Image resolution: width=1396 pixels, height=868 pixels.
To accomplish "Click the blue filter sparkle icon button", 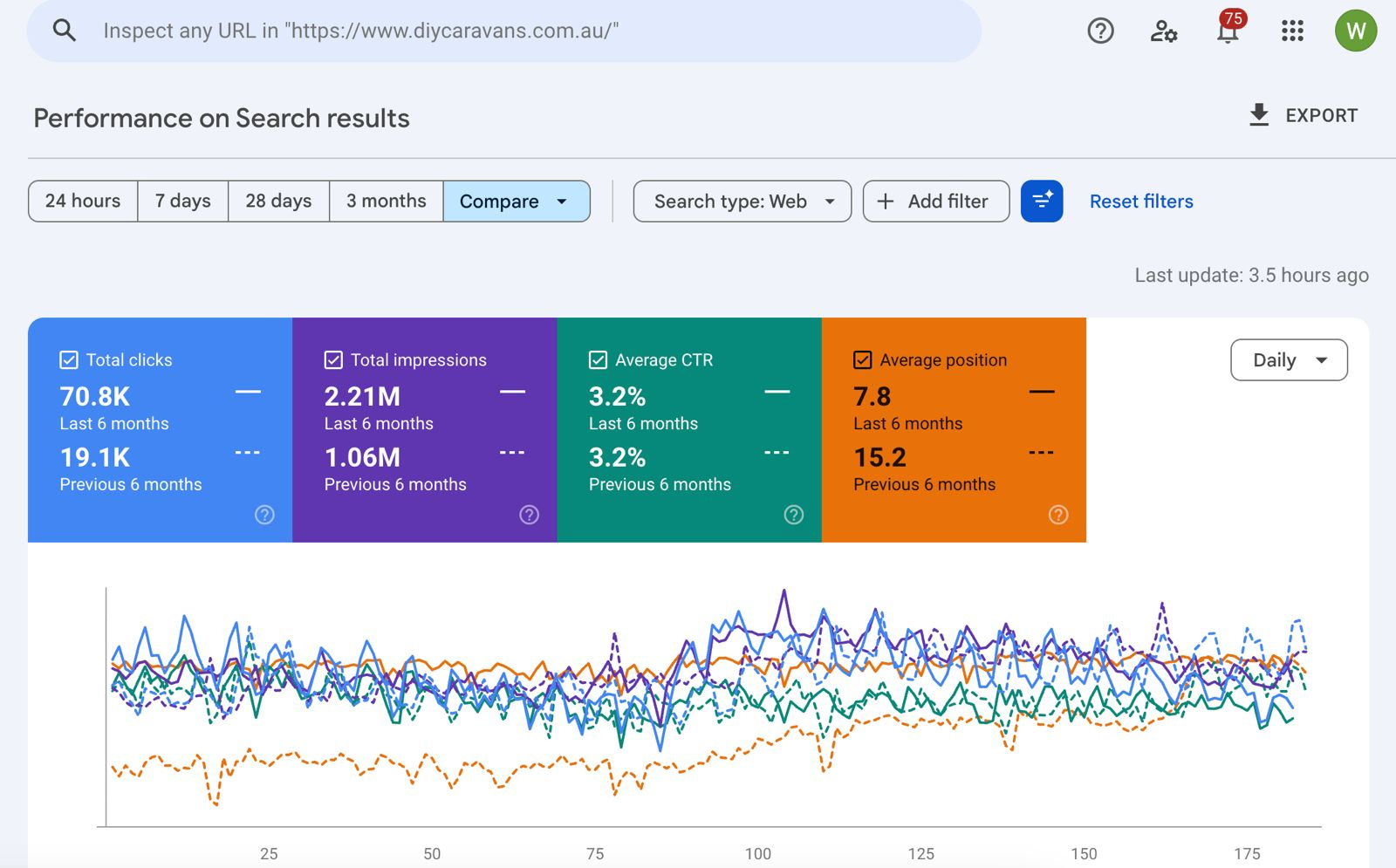I will pyautogui.click(x=1042, y=202).
